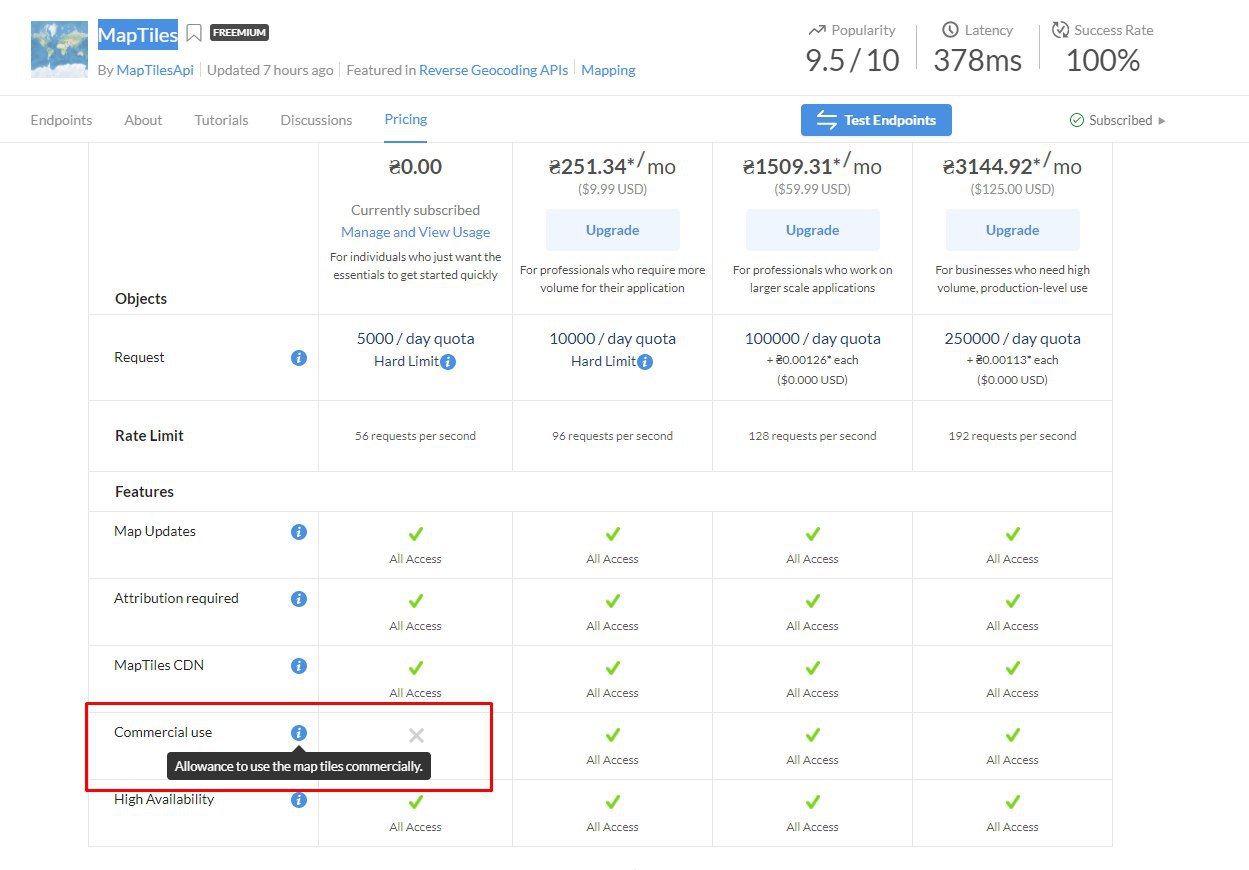Open the About tab
Image resolution: width=1249 pixels, height=870 pixels.
[143, 120]
